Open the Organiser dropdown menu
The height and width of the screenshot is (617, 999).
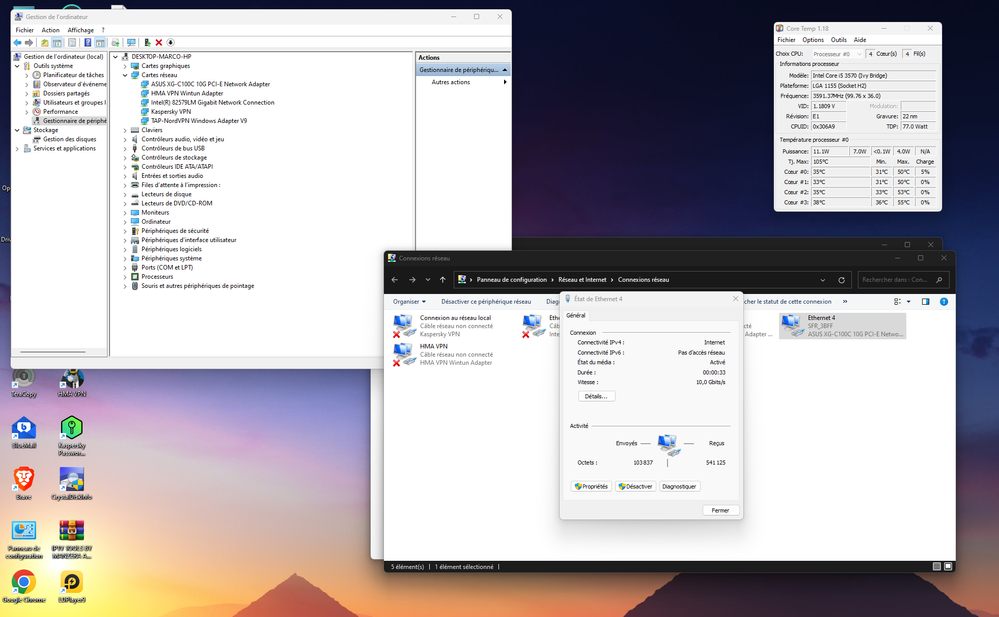(x=409, y=301)
